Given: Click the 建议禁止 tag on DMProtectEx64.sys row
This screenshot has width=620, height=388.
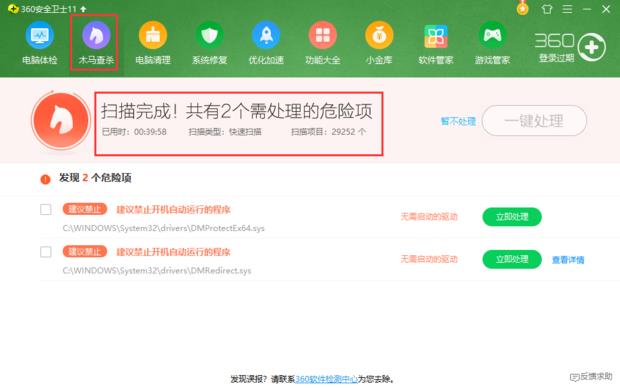Looking at the screenshot, I should pyautogui.click(x=85, y=209).
